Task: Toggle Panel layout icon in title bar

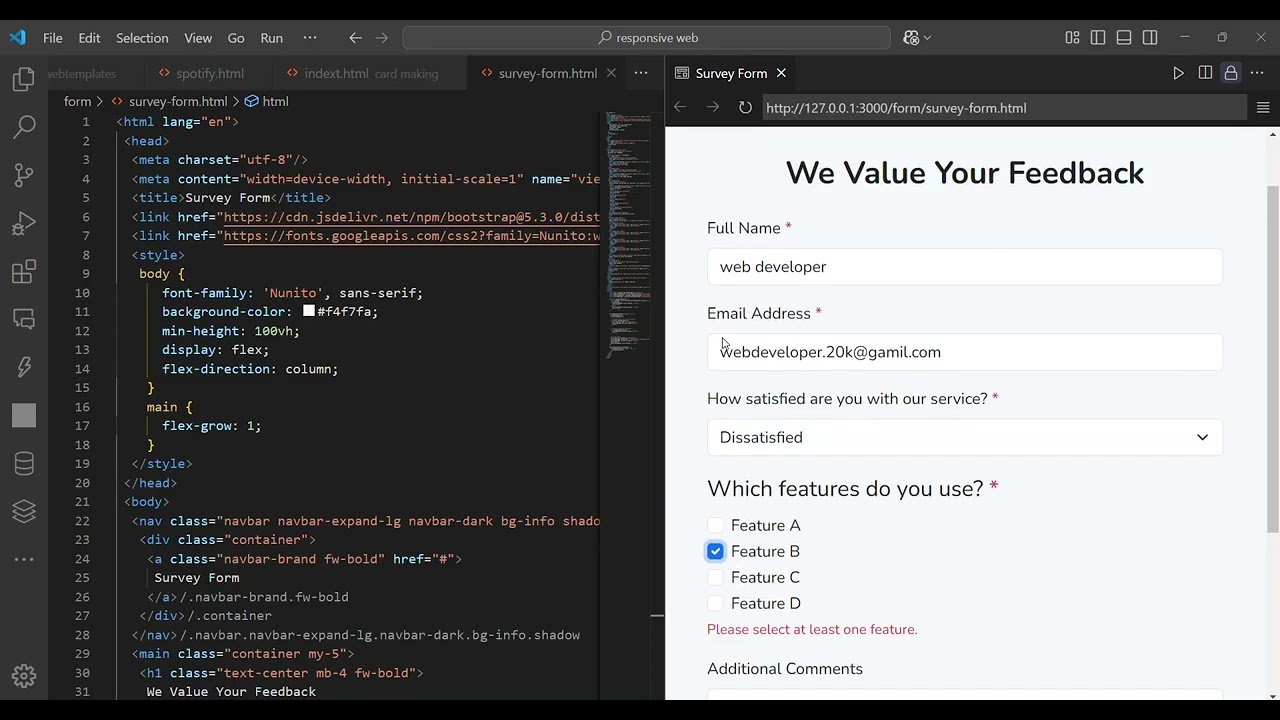Action: 1124,38
